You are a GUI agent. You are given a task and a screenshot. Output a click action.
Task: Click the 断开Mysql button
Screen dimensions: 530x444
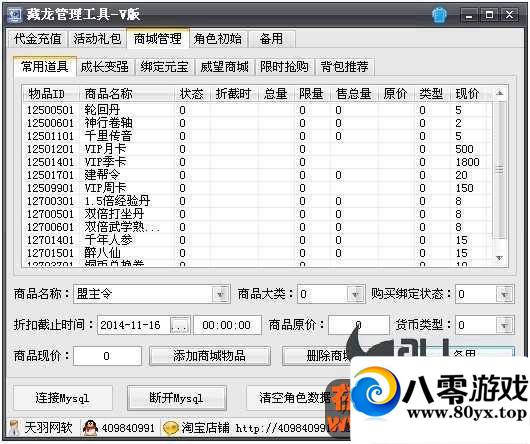coord(176,398)
